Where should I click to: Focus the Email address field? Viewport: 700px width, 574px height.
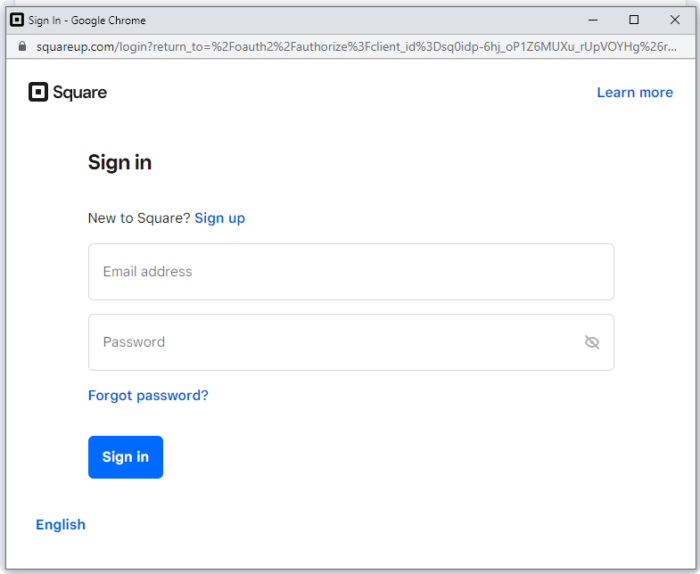click(x=350, y=272)
